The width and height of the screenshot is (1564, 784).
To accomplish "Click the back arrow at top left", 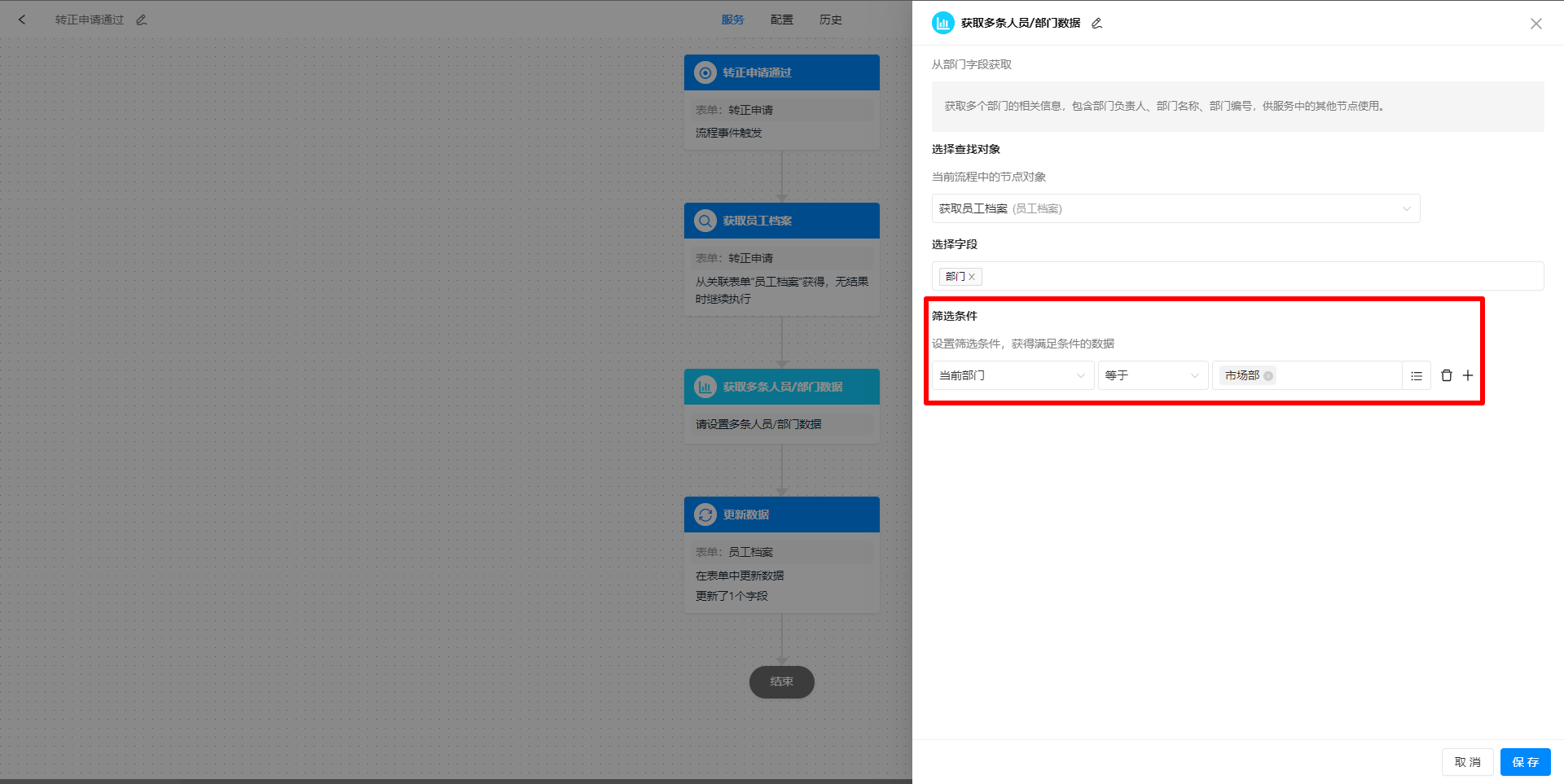I will pos(22,19).
